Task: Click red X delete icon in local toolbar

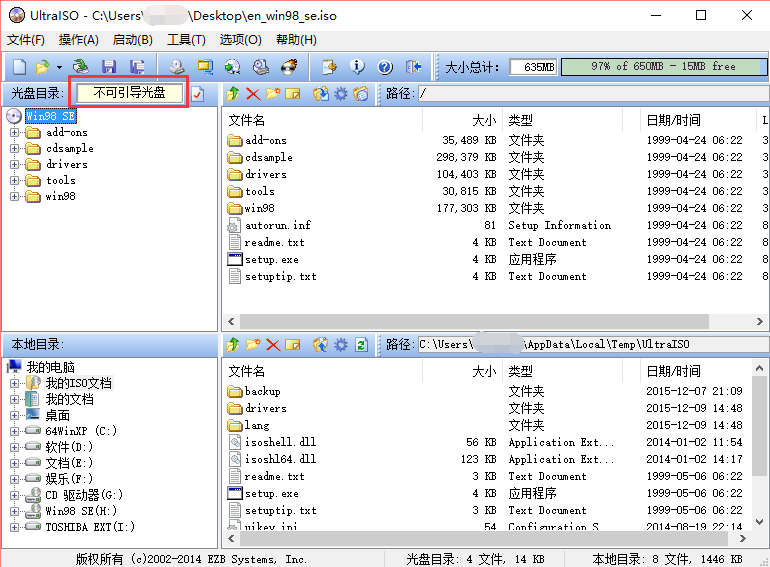Action: click(273, 345)
